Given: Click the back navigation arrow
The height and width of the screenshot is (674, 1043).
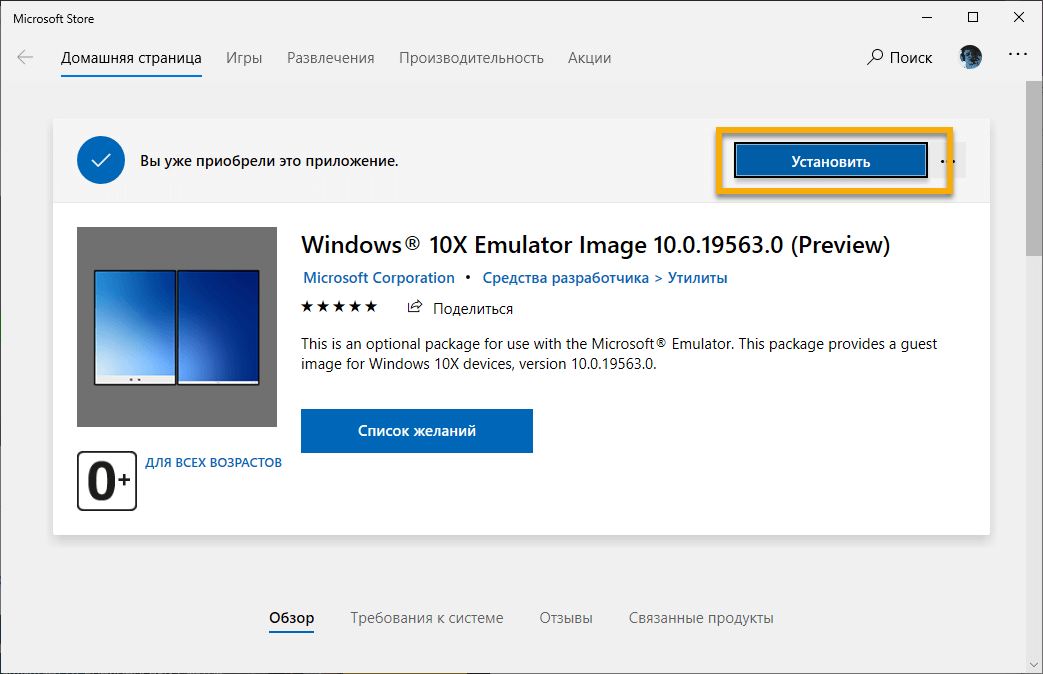Looking at the screenshot, I should pos(24,57).
